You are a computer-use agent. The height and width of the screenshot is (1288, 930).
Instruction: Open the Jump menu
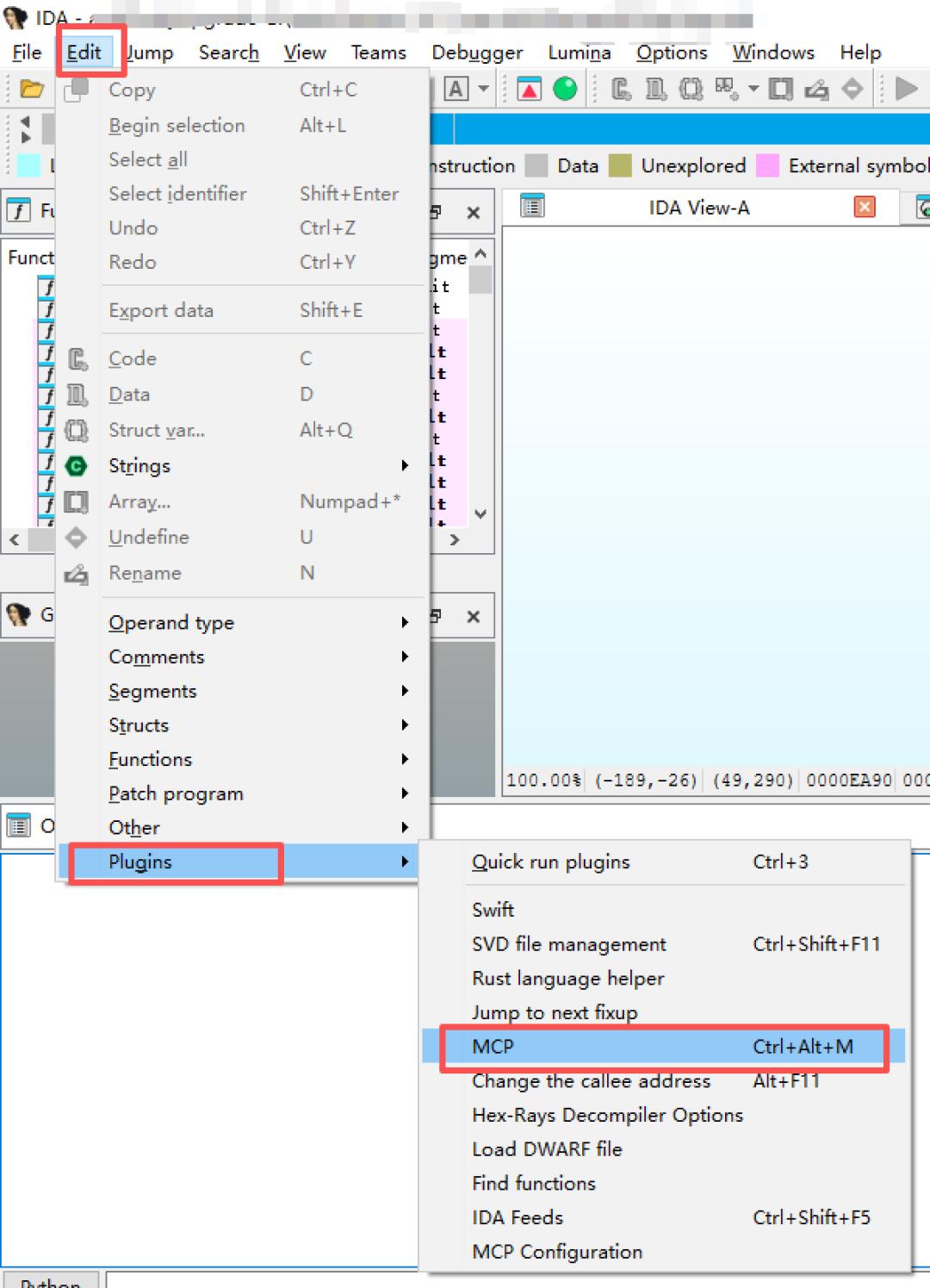click(150, 53)
